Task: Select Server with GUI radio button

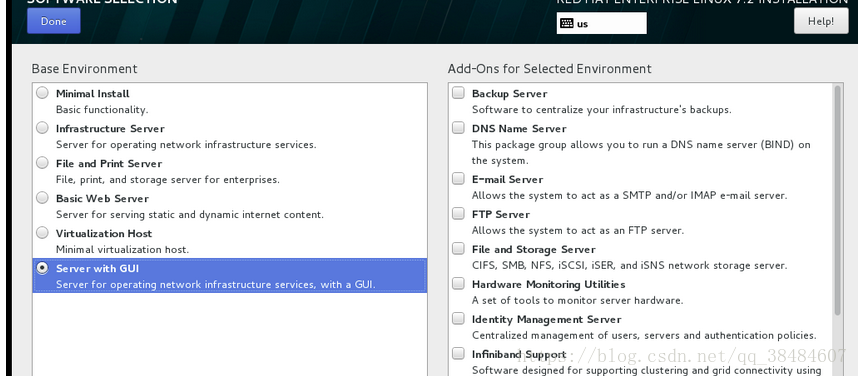Action: 42,268
